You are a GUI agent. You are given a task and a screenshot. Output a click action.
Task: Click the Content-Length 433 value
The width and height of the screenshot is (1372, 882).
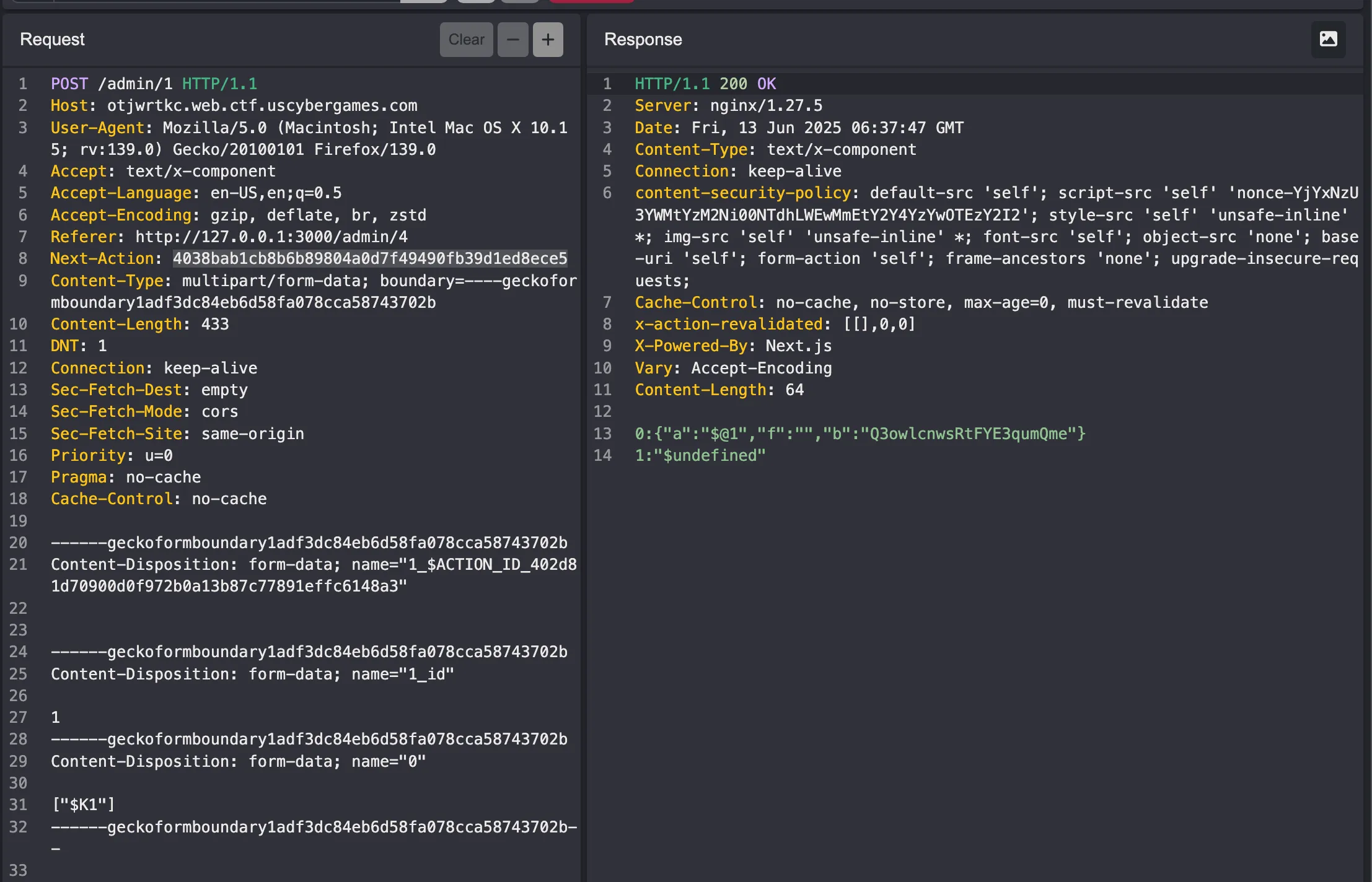tap(215, 324)
